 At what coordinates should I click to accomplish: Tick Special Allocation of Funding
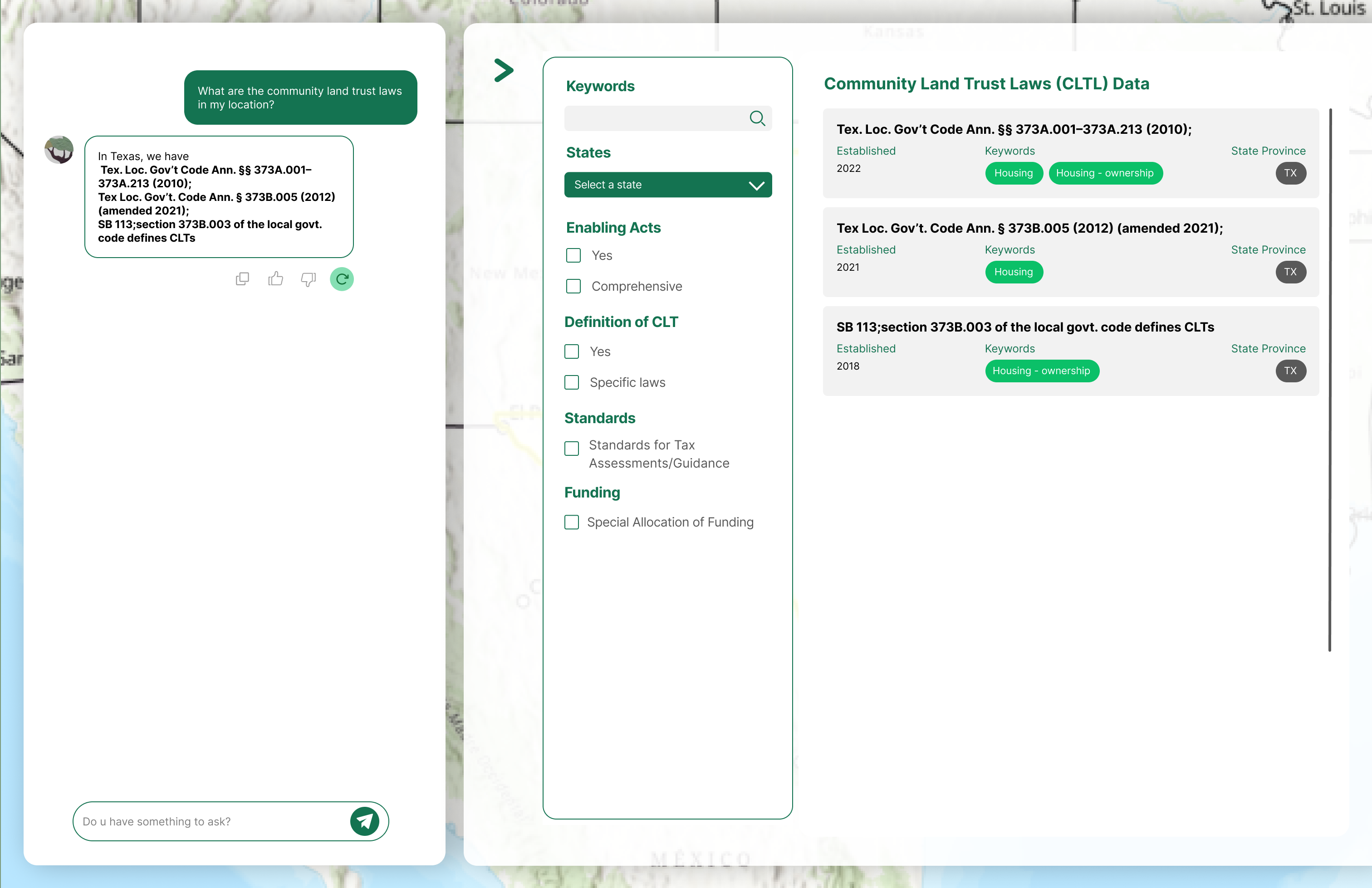[571, 522]
